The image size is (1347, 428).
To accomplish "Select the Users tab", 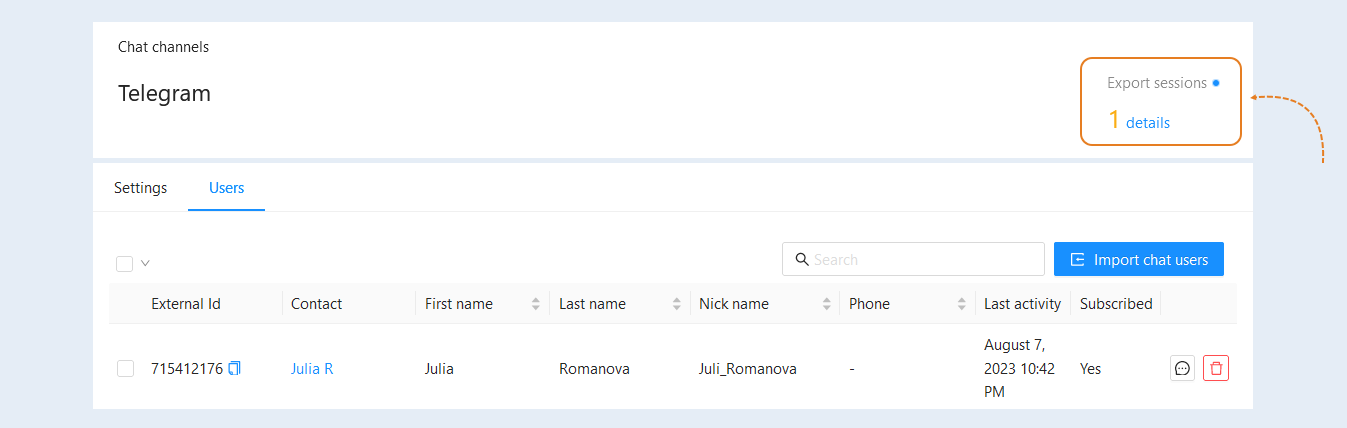I will 226,187.
